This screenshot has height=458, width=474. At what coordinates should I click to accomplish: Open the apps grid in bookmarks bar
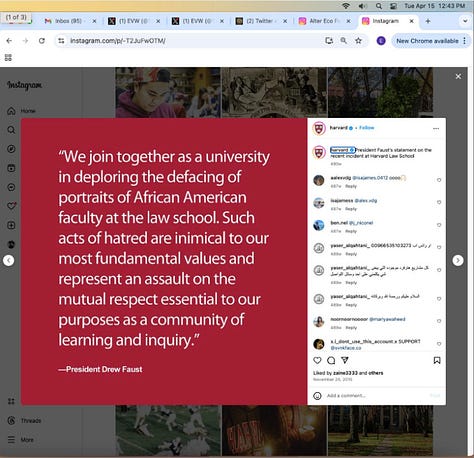(x=8, y=58)
